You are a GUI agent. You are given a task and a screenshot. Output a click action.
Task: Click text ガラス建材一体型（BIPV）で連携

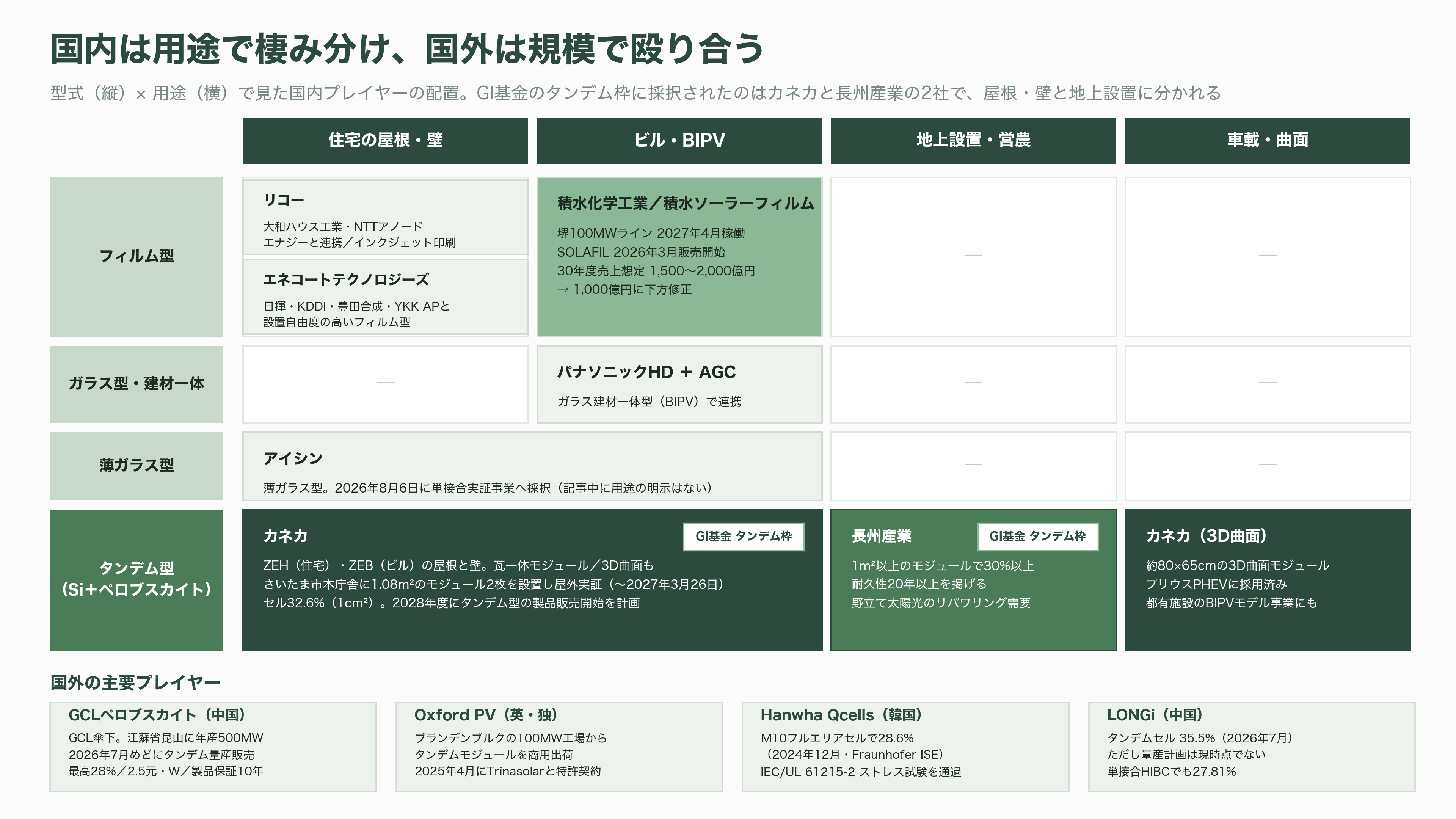click(x=650, y=401)
